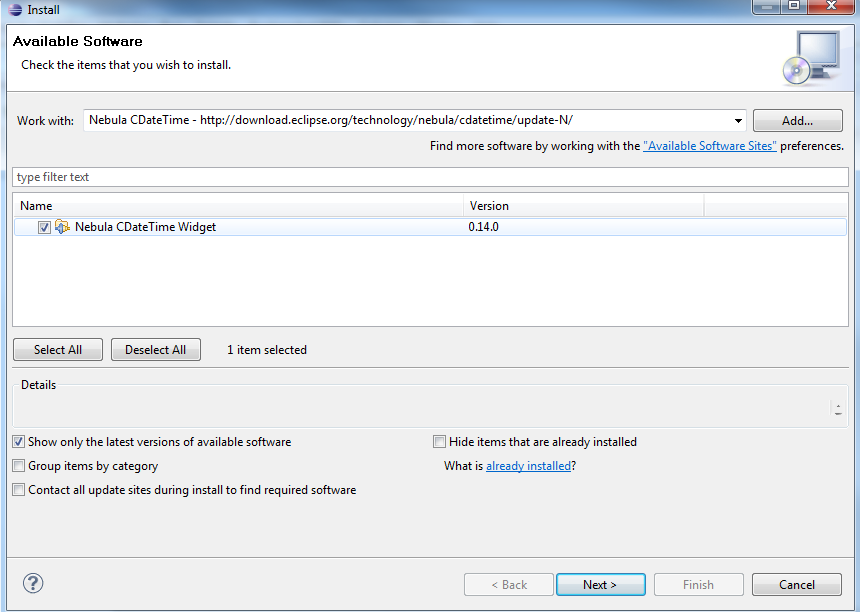Toggle Show only the latest versions checkbox

click(19, 441)
